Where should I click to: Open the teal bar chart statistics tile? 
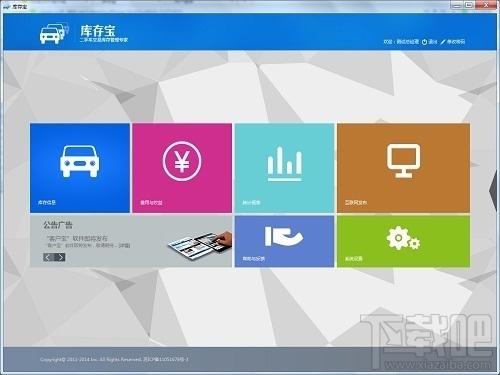pos(284,168)
